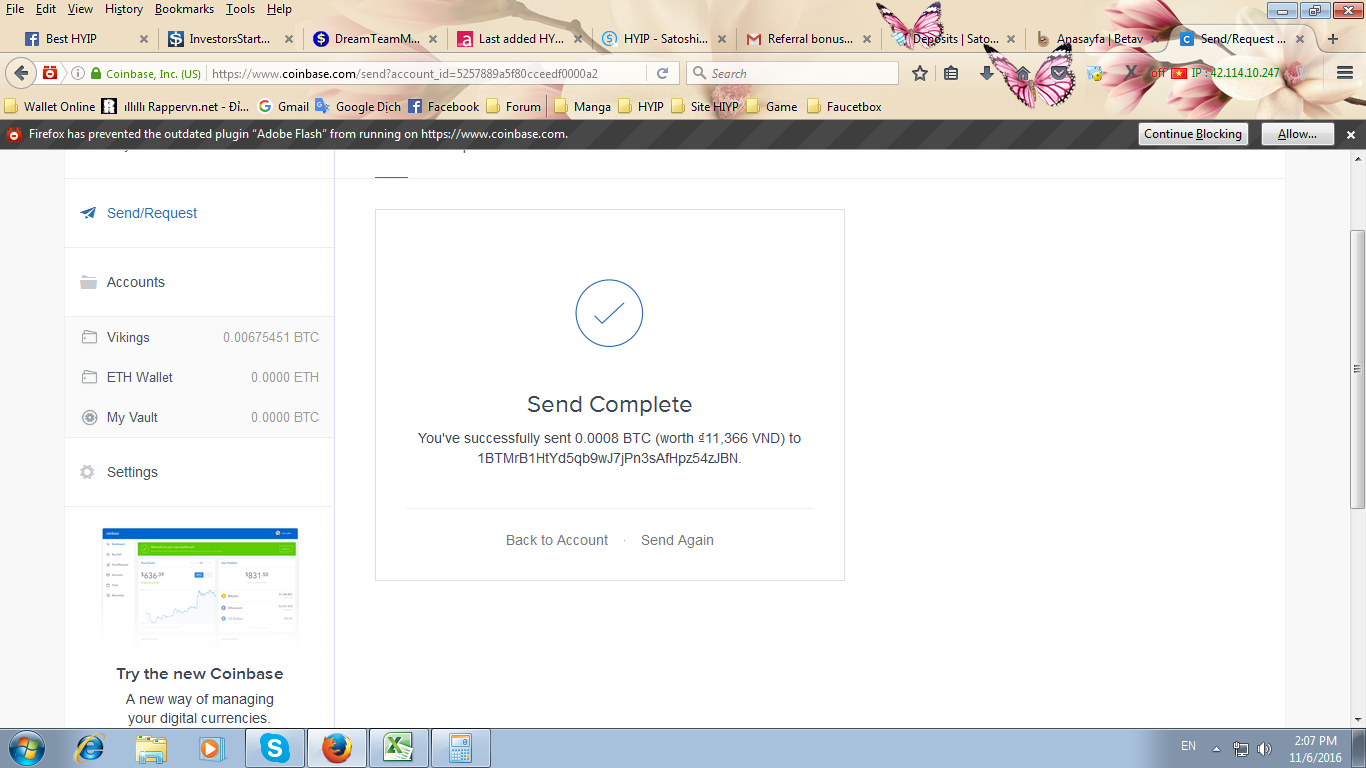Viewport: 1366px width, 768px height.
Task: Bookmark this page with the star icon
Action: tap(920, 73)
